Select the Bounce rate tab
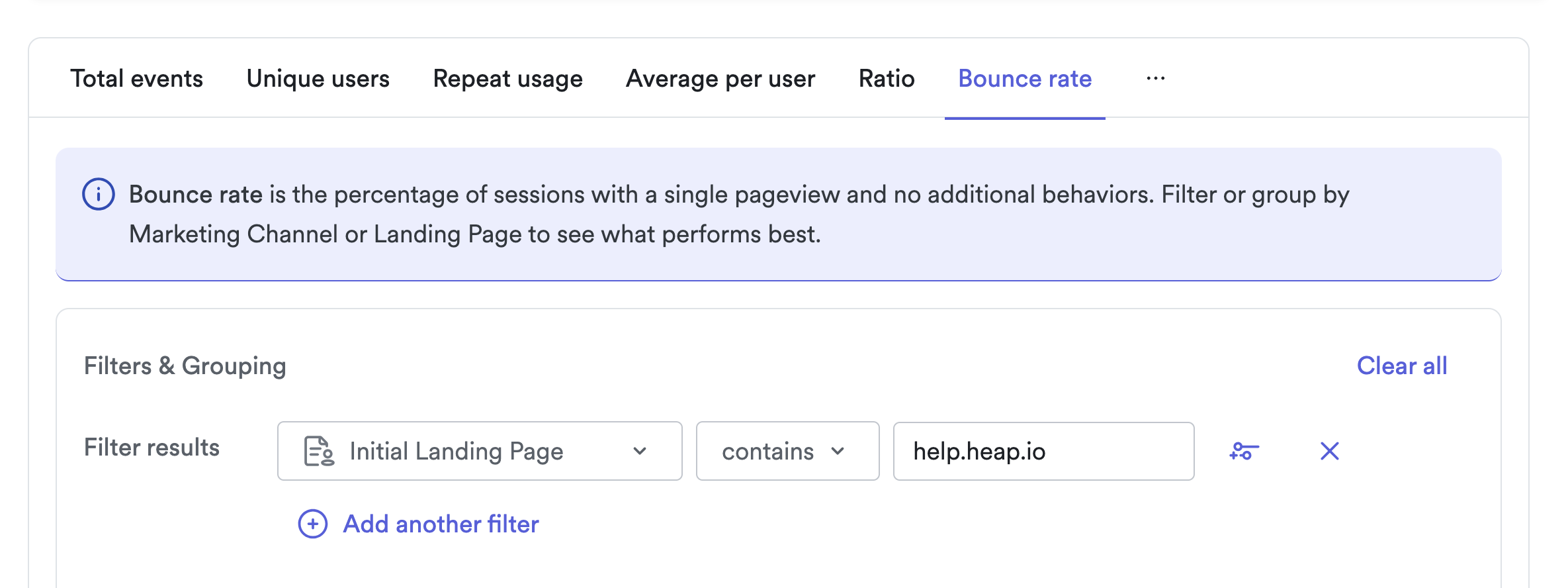Image resolution: width=1568 pixels, height=588 pixels. pos(1024,79)
